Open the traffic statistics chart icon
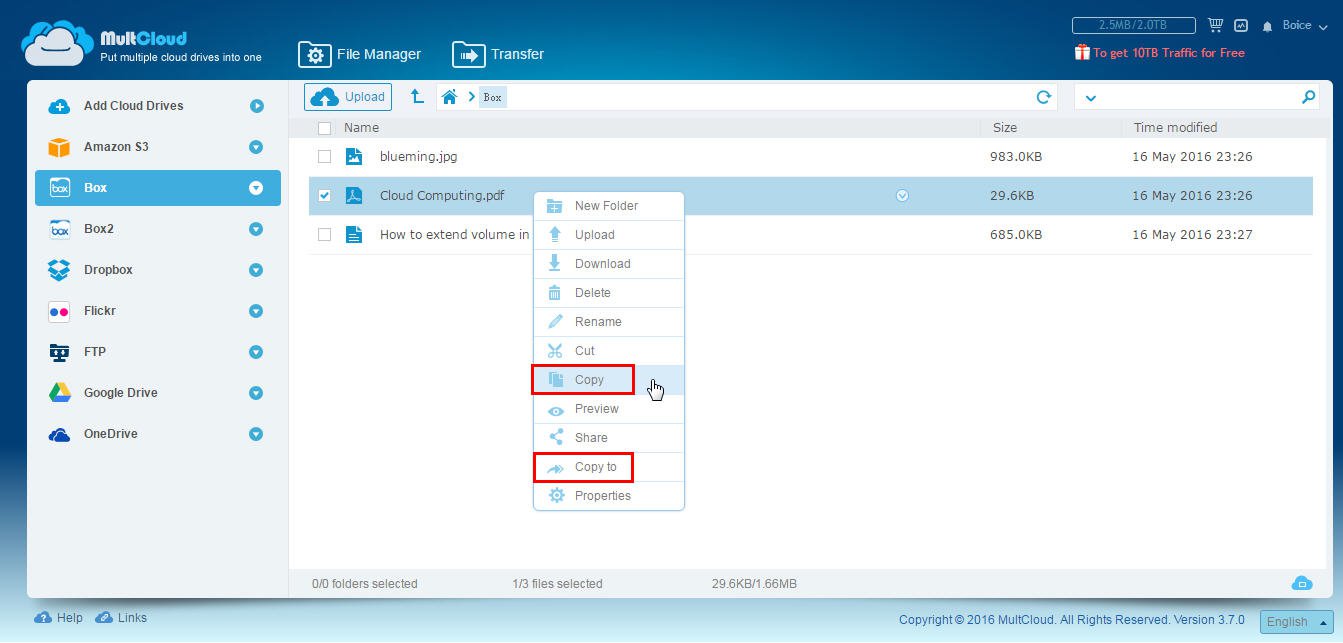 (1241, 25)
